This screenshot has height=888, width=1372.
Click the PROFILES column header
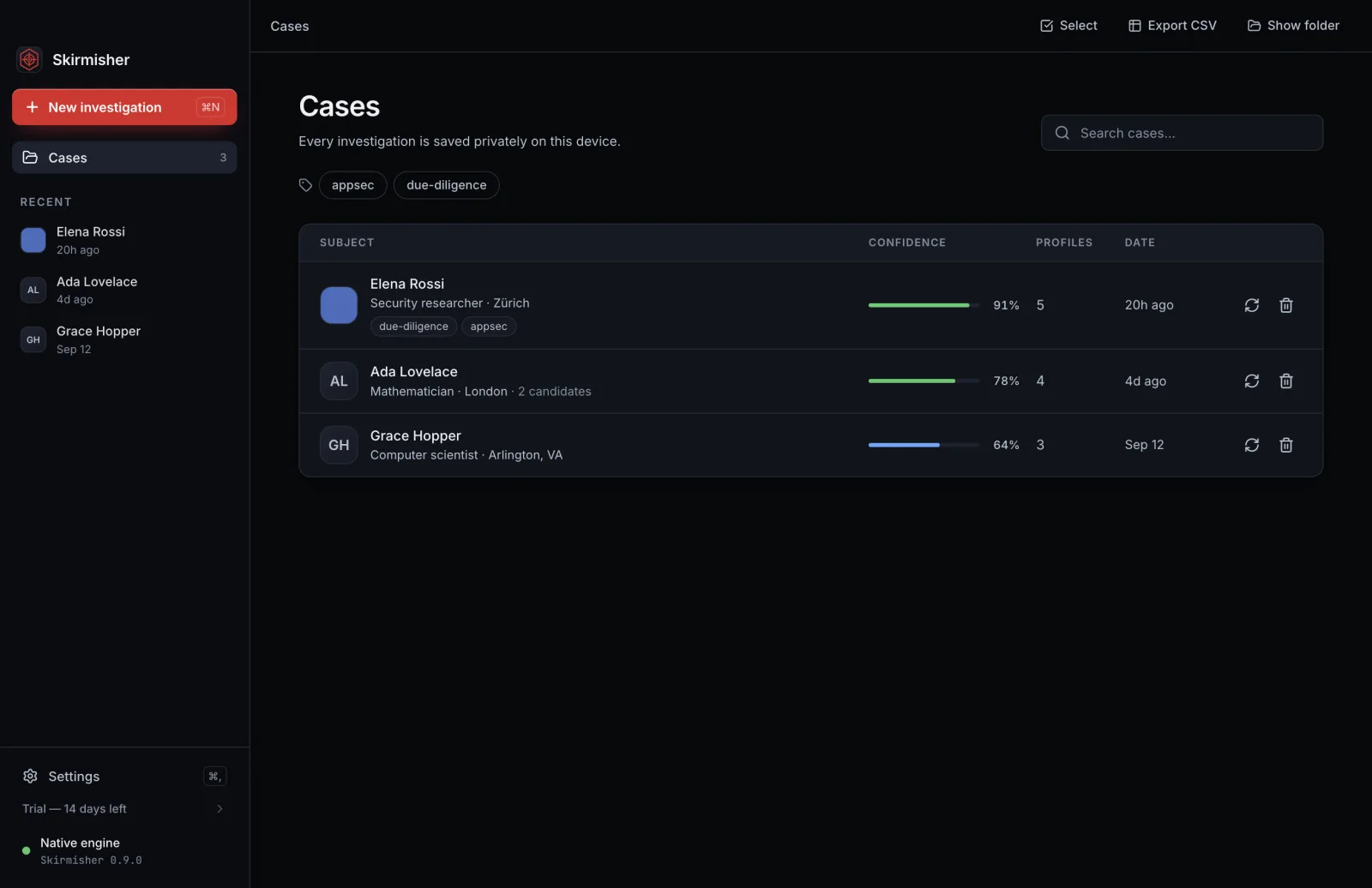pos(1064,243)
